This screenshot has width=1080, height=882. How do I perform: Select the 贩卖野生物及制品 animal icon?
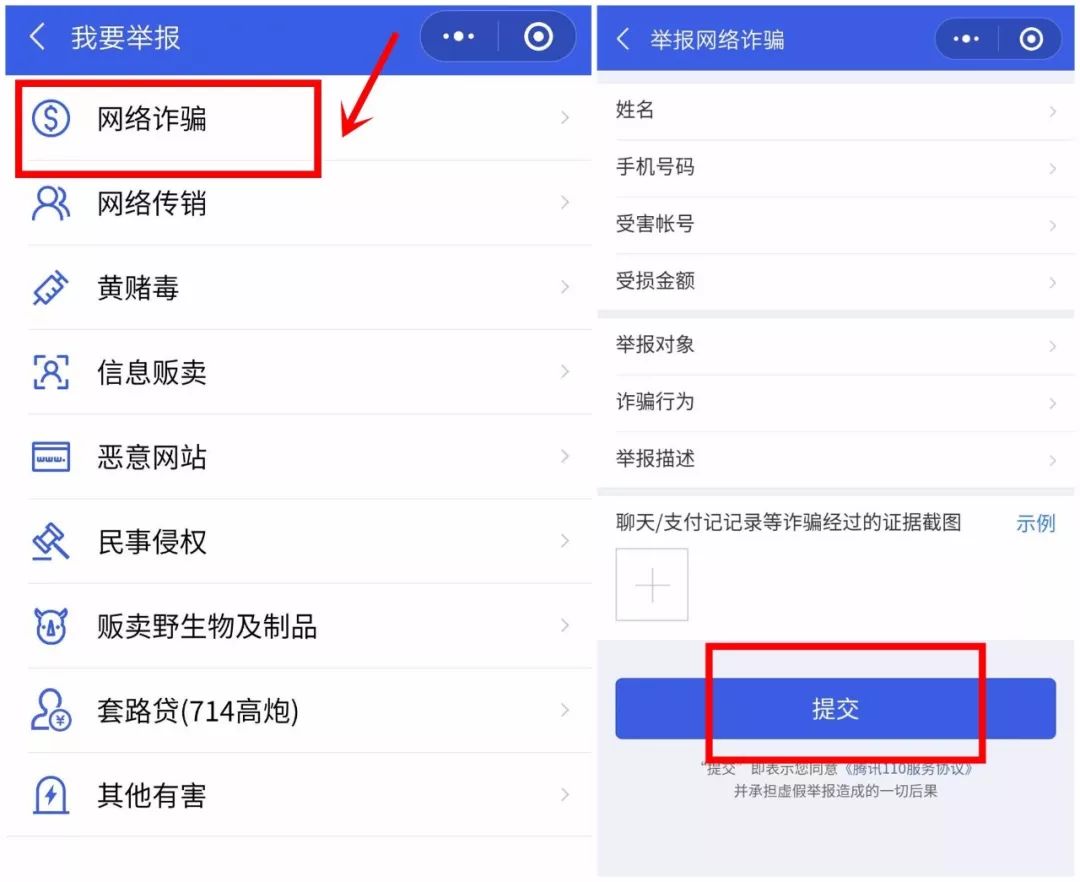pyautogui.click(x=49, y=626)
